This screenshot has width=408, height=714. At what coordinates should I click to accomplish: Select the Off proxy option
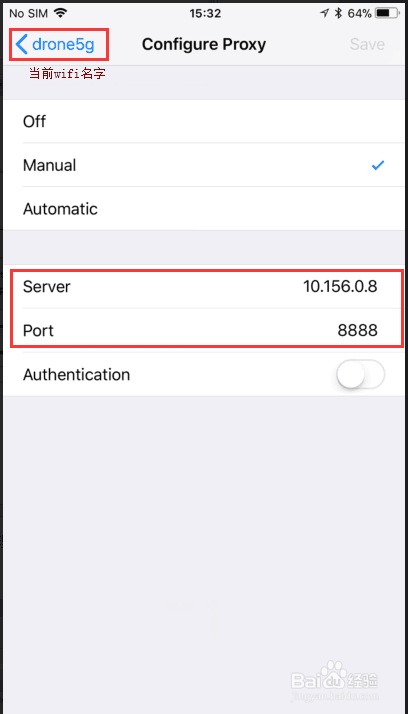point(204,122)
